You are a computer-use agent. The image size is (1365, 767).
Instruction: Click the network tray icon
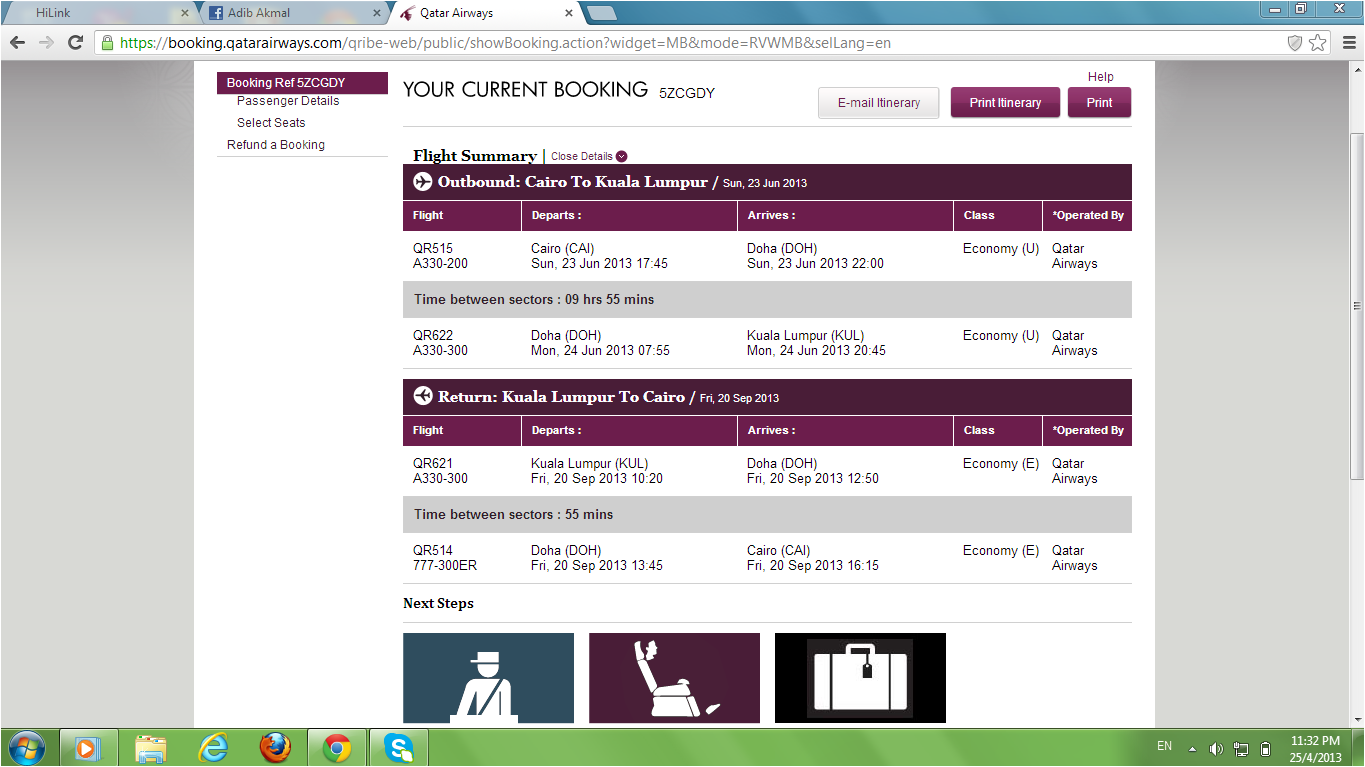1241,749
